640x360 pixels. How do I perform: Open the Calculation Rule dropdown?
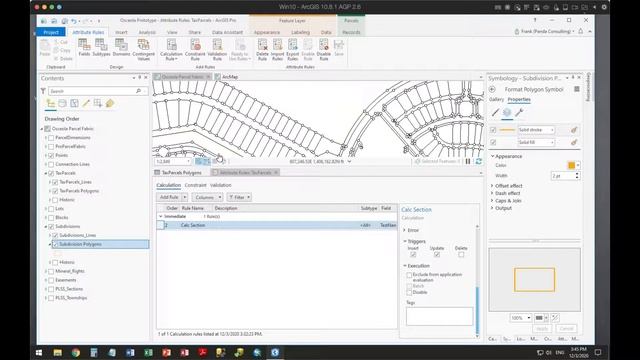(x=171, y=50)
